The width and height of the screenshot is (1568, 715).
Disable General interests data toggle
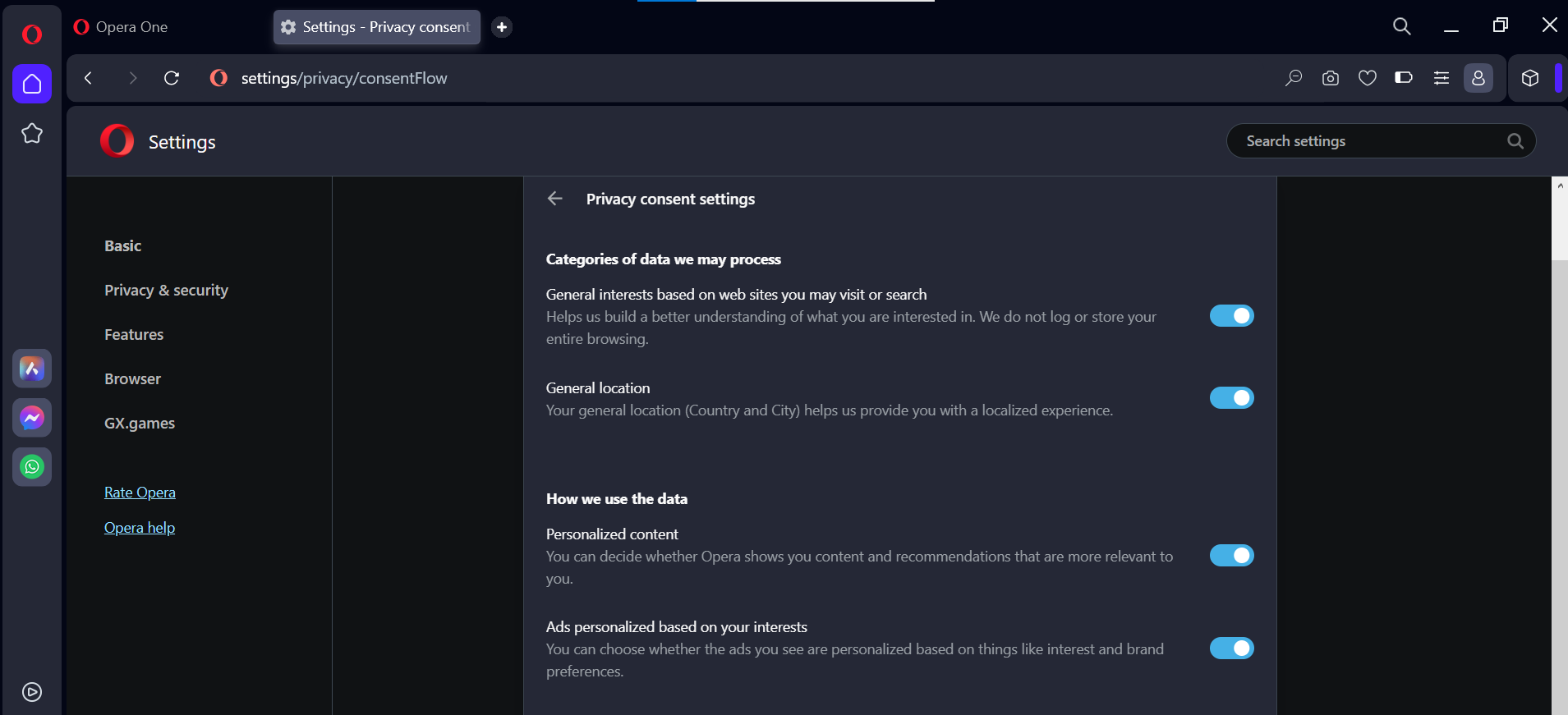click(1231, 316)
